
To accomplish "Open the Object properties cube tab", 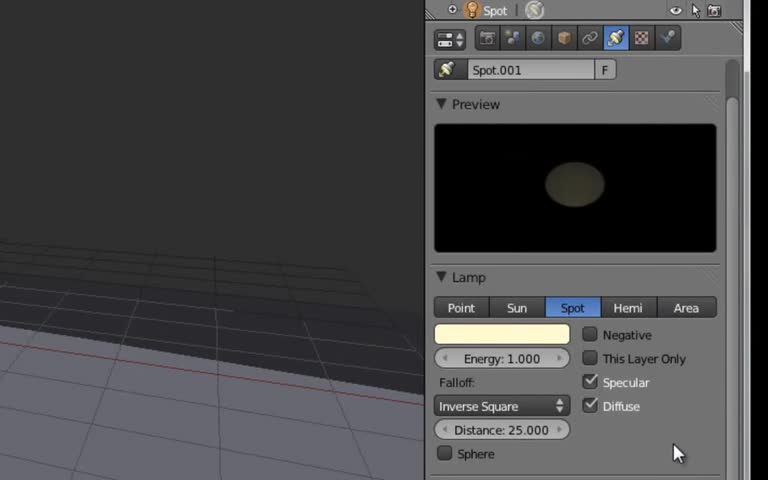I will tap(564, 38).
